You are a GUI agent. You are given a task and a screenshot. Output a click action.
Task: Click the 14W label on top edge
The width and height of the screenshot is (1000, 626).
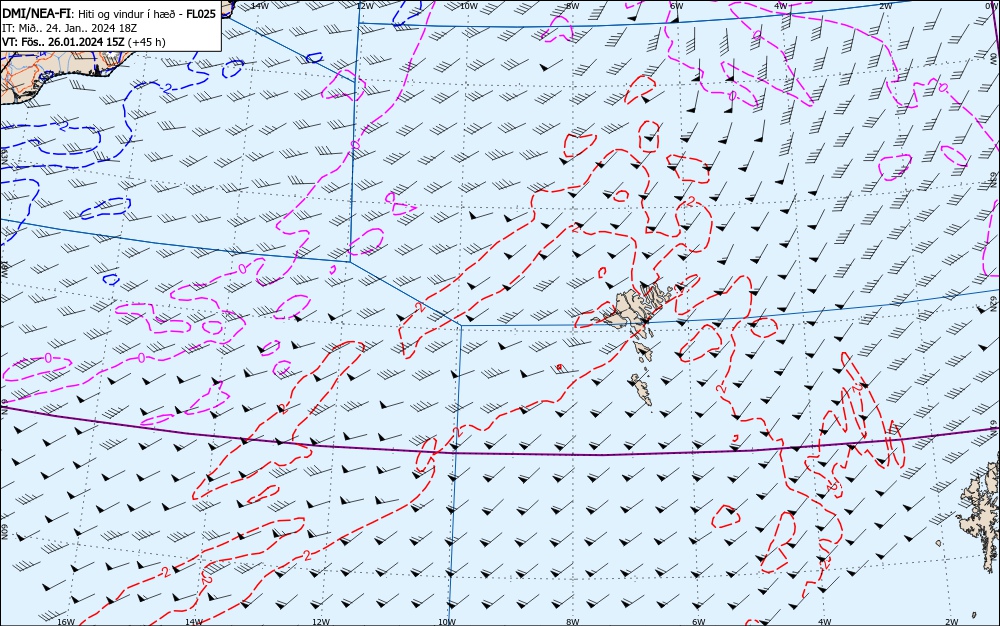260,5
